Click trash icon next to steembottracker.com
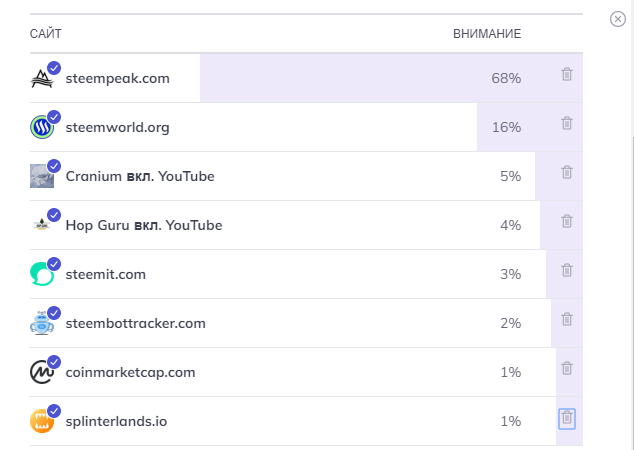Image resolution: width=634 pixels, height=450 pixels. click(567, 320)
